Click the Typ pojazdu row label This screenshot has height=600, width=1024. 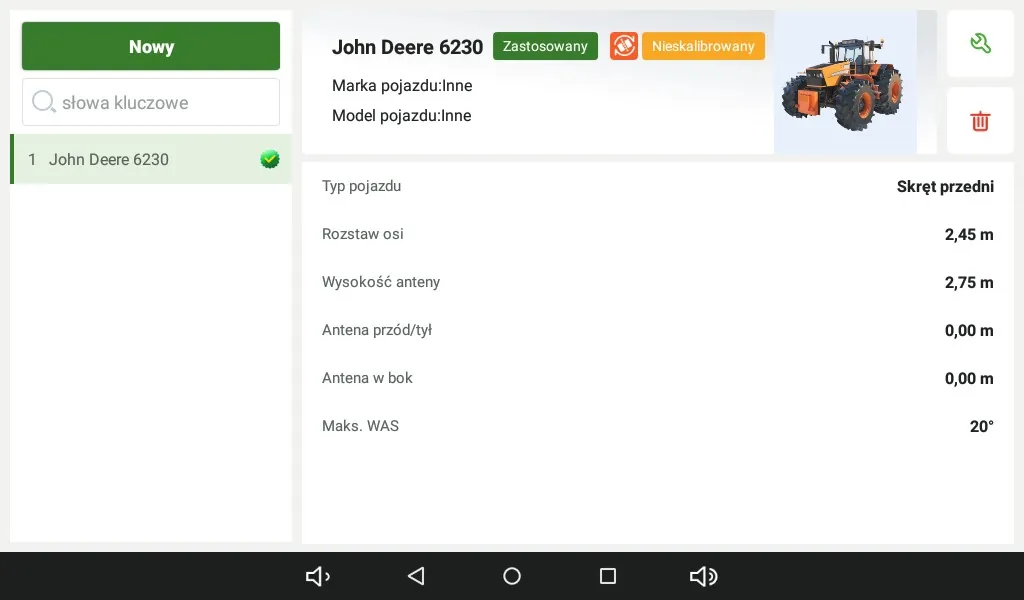(x=361, y=186)
